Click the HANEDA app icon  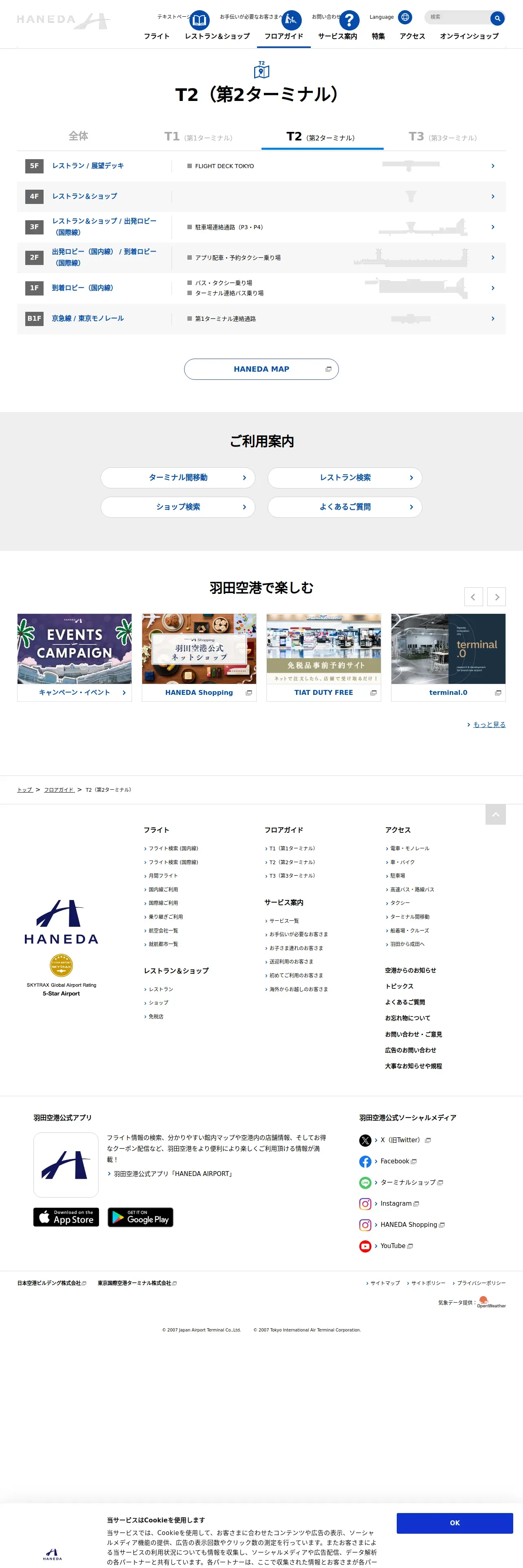coord(66,1165)
